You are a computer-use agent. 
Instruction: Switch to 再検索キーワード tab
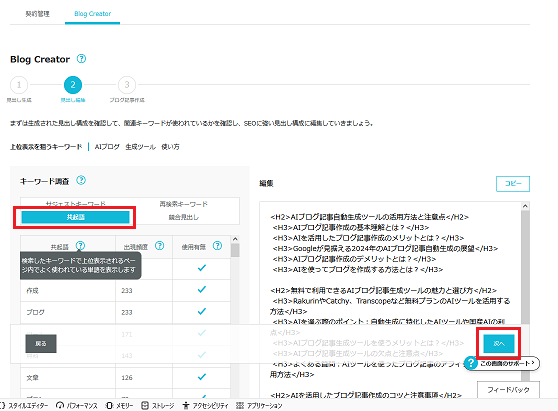coord(183,204)
